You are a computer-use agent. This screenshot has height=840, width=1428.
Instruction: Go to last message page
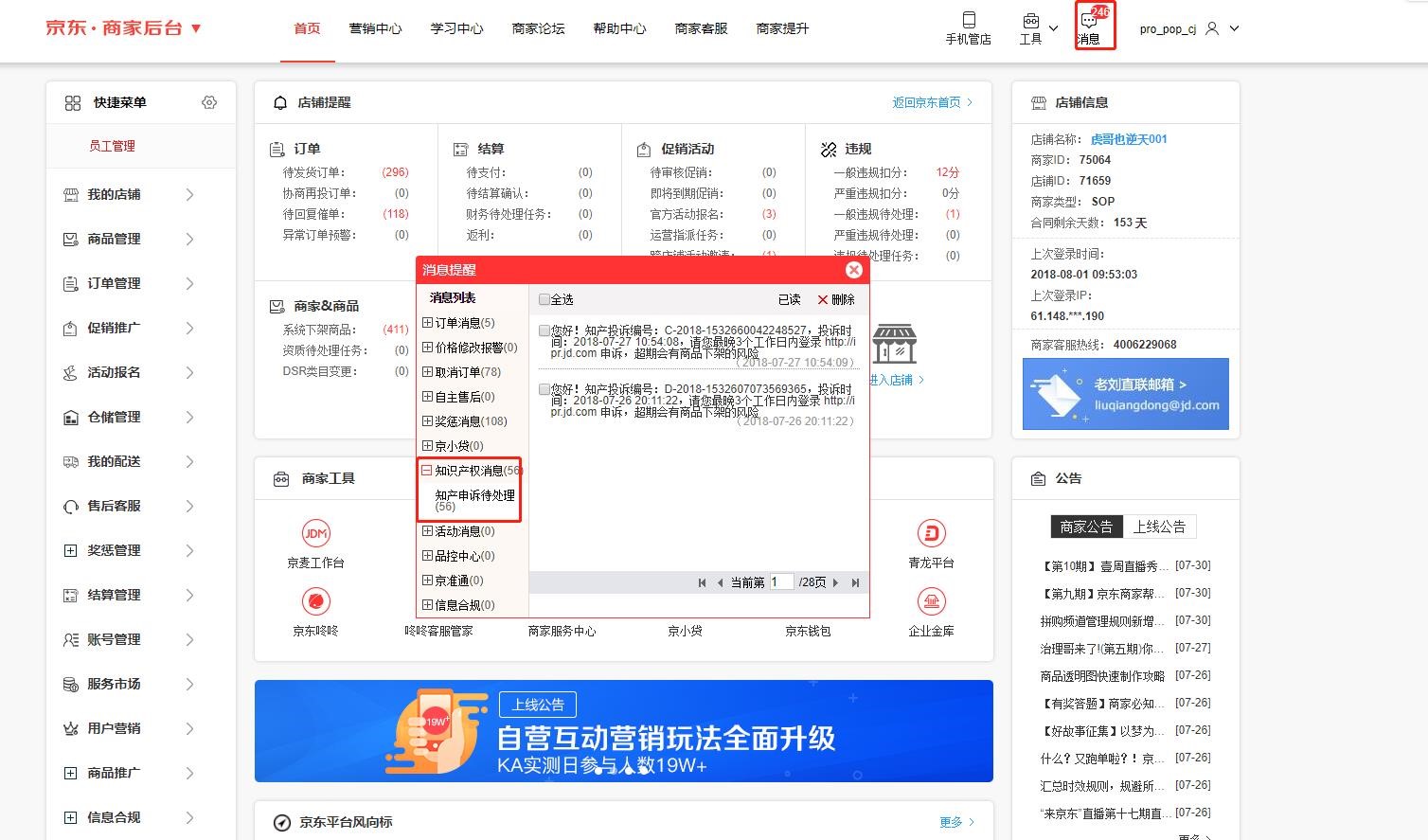(x=855, y=582)
